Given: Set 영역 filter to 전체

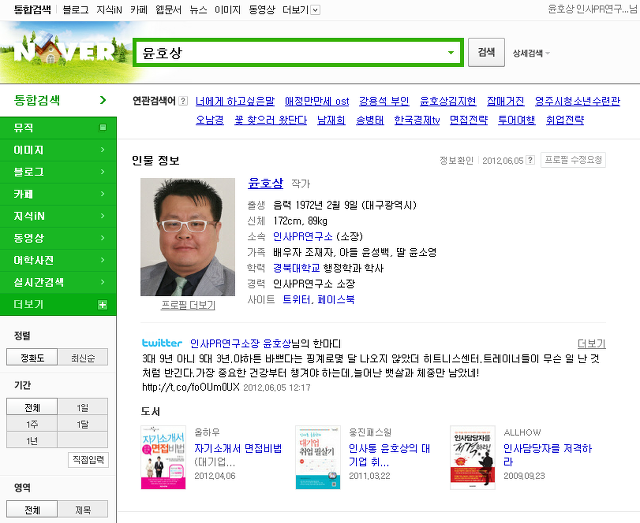Looking at the screenshot, I should tap(32, 509).
